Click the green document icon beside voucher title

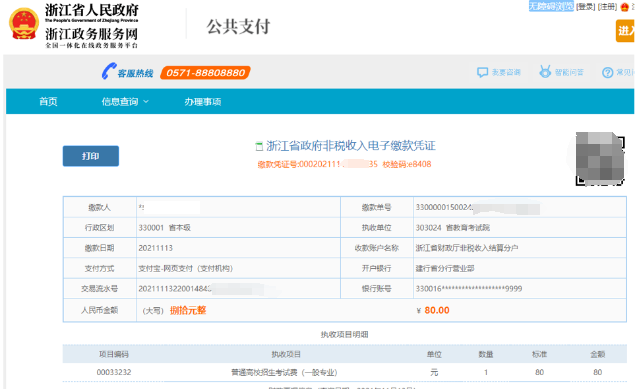(x=259, y=146)
